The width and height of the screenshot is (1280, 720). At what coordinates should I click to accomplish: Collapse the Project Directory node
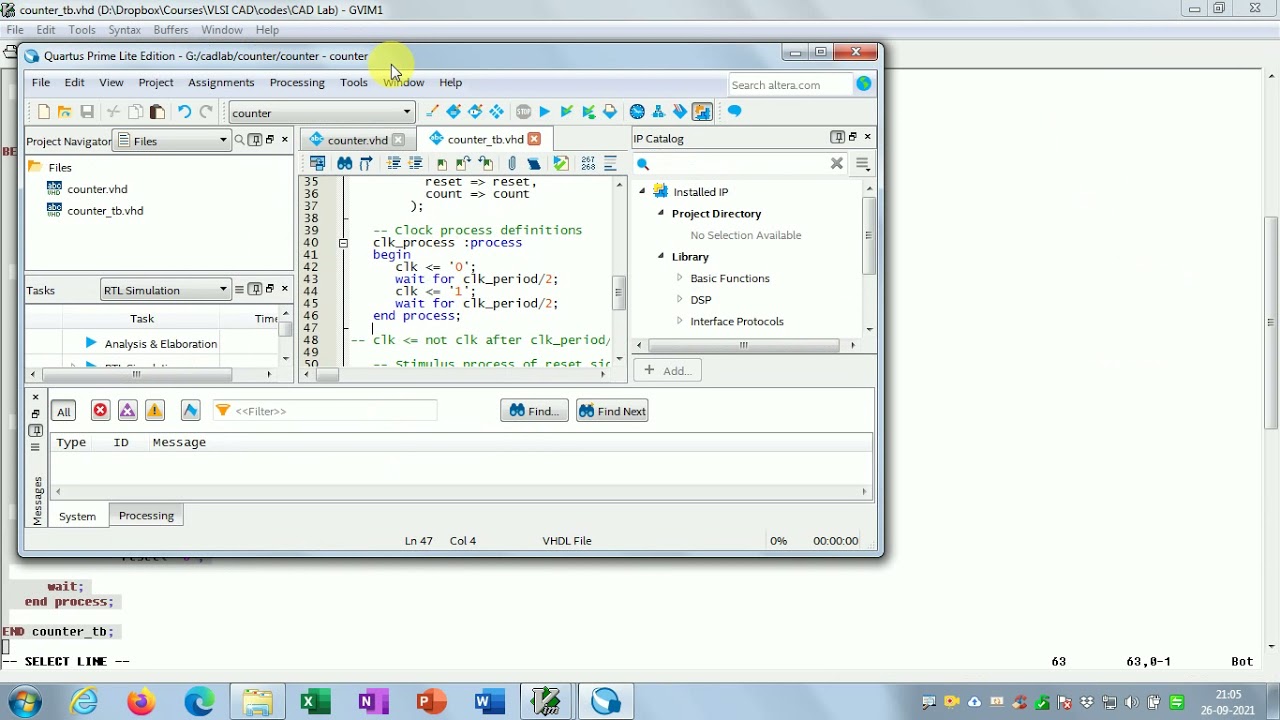click(660, 213)
